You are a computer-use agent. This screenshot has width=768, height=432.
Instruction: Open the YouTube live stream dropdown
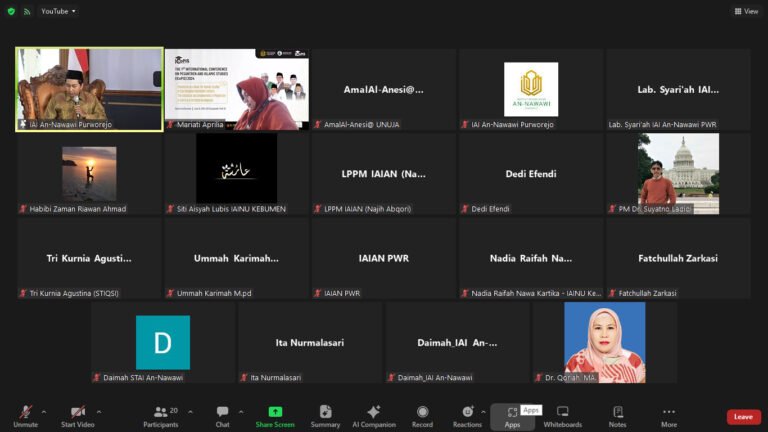(58, 11)
